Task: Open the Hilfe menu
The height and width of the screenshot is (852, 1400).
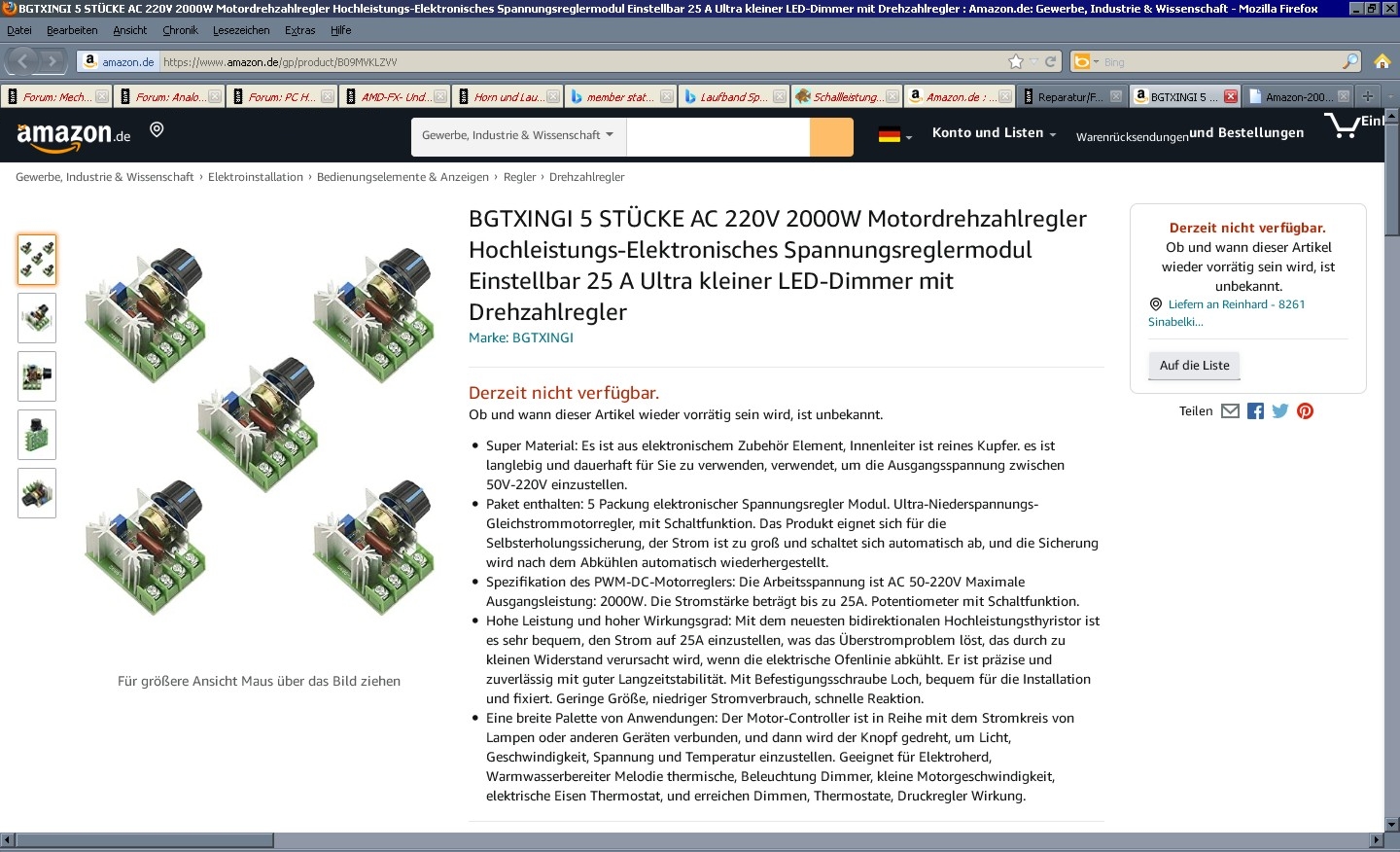Action: (x=340, y=30)
